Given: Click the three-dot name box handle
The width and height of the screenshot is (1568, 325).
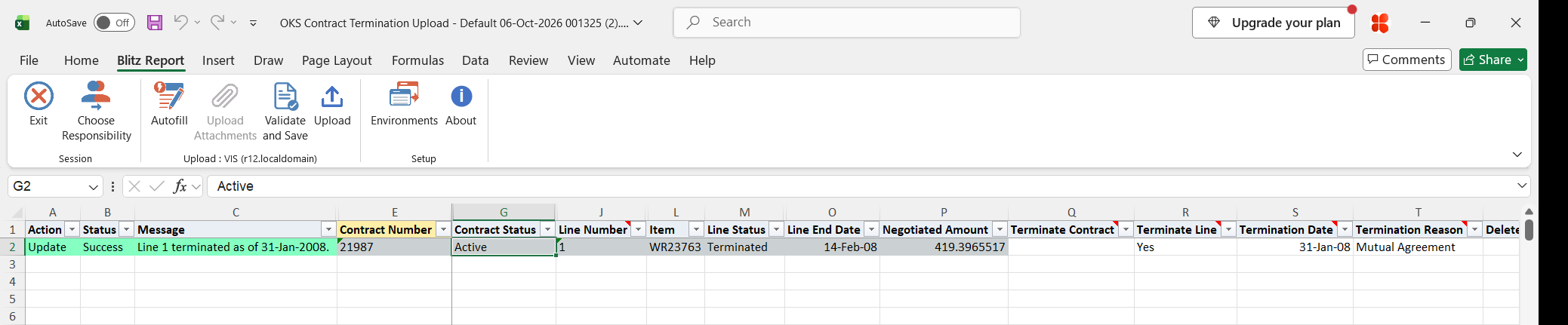Looking at the screenshot, I should tap(112, 186).
